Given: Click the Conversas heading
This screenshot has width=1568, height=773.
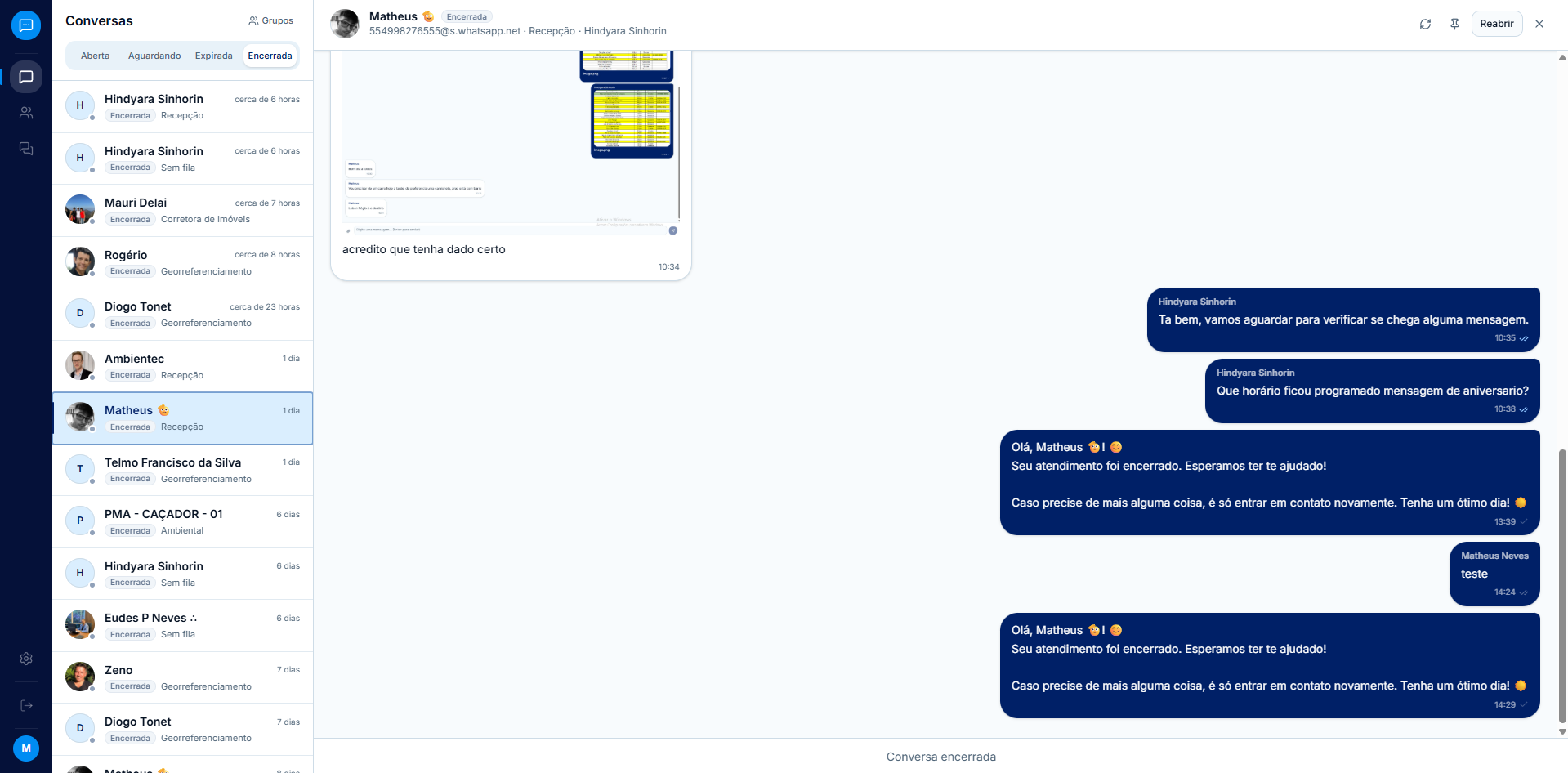Looking at the screenshot, I should [x=99, y=20].
